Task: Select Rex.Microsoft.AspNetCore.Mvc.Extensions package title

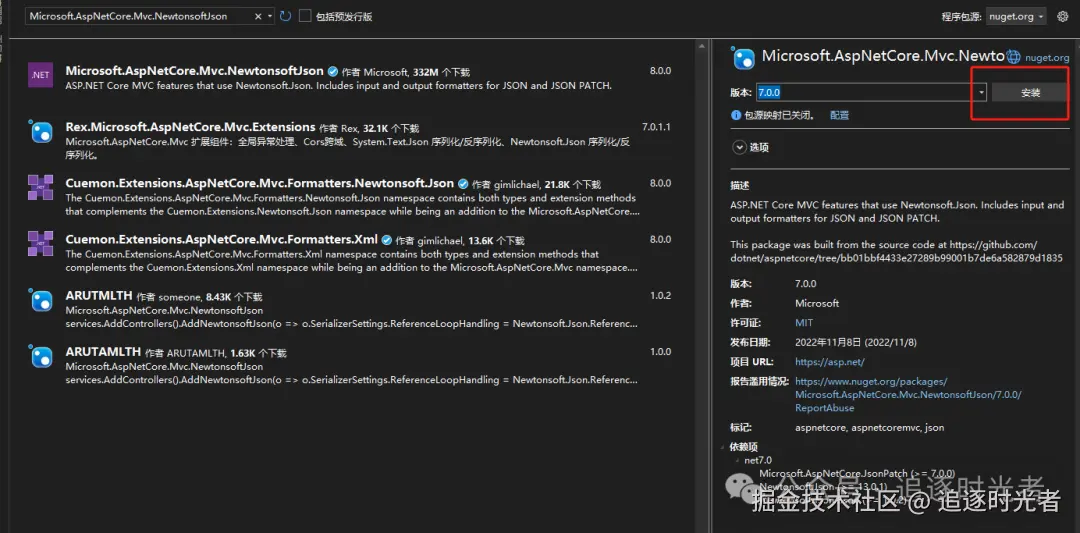Action: tap(190, 127)
